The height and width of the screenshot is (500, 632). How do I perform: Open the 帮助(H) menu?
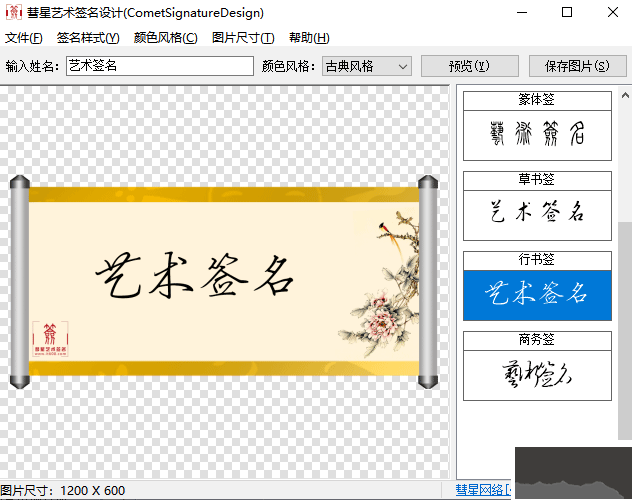coord(309,38)
